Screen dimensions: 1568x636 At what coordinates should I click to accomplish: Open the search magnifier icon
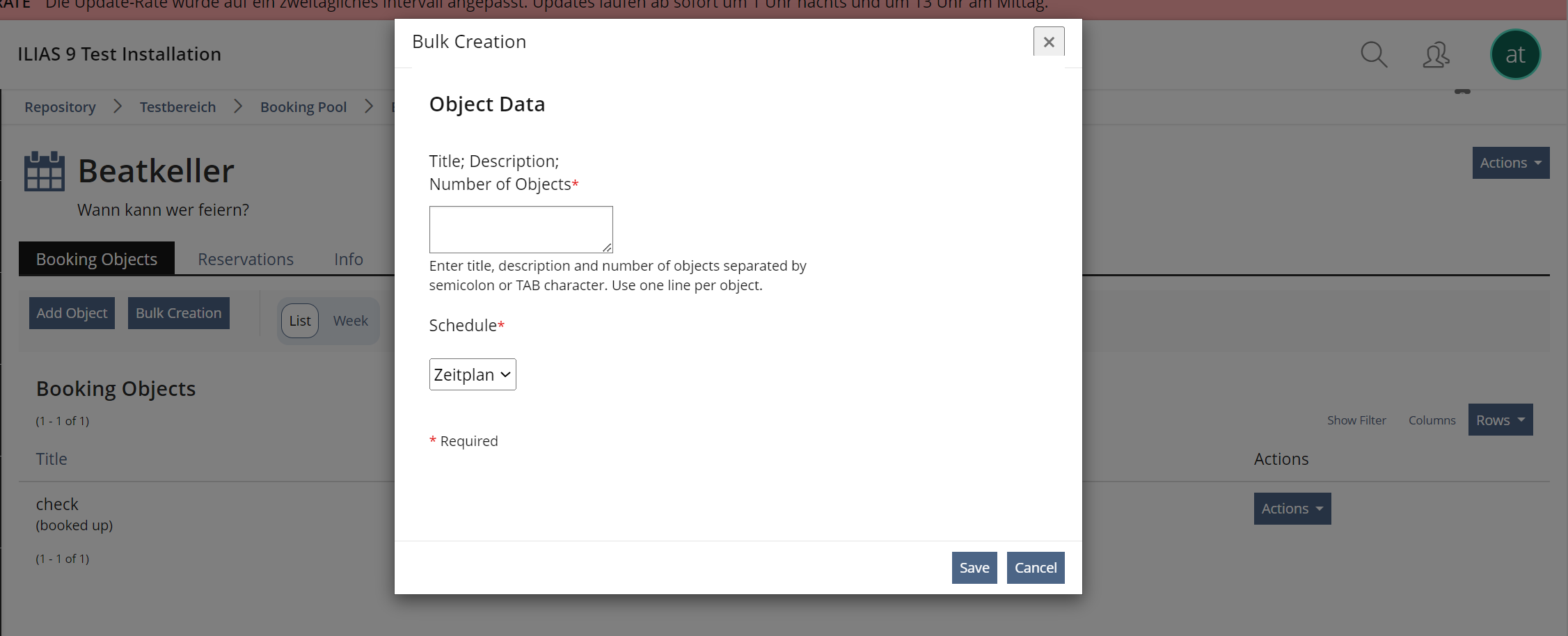(1373, 54)
